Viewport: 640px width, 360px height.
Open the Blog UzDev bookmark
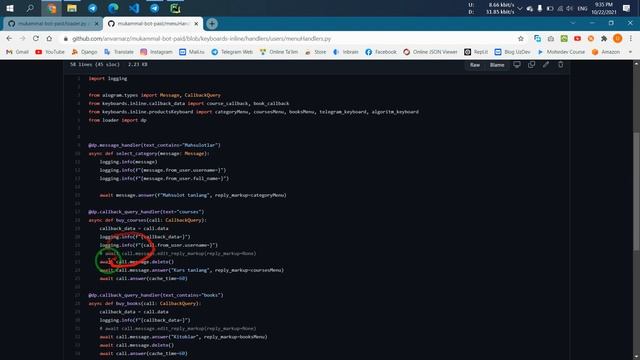[512, 52]
